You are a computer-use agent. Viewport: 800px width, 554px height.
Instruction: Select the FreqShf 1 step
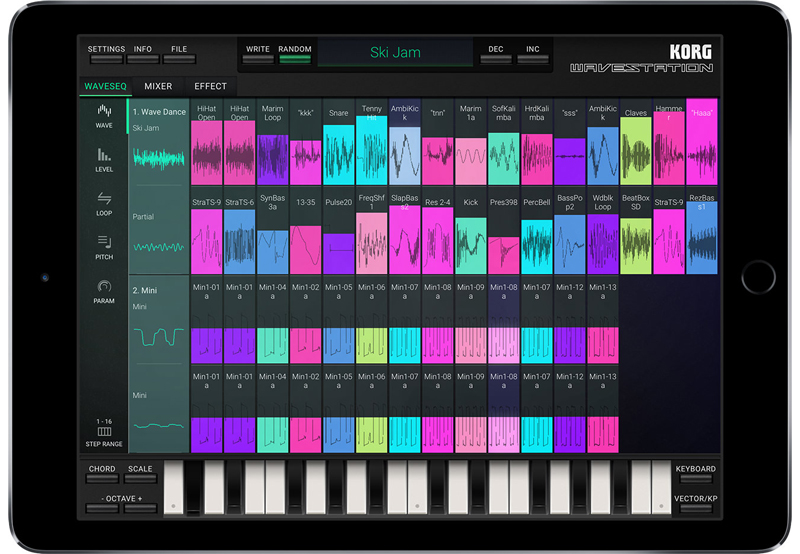click(371, 232)
